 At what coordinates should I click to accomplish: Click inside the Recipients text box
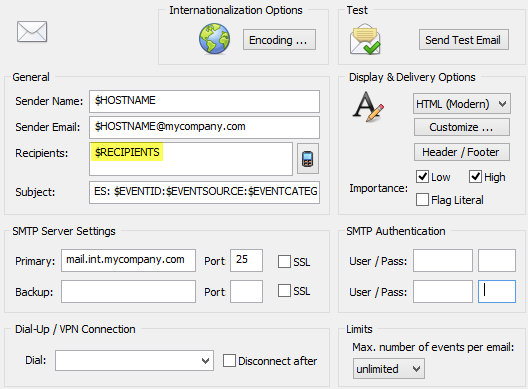click(191, 159)
